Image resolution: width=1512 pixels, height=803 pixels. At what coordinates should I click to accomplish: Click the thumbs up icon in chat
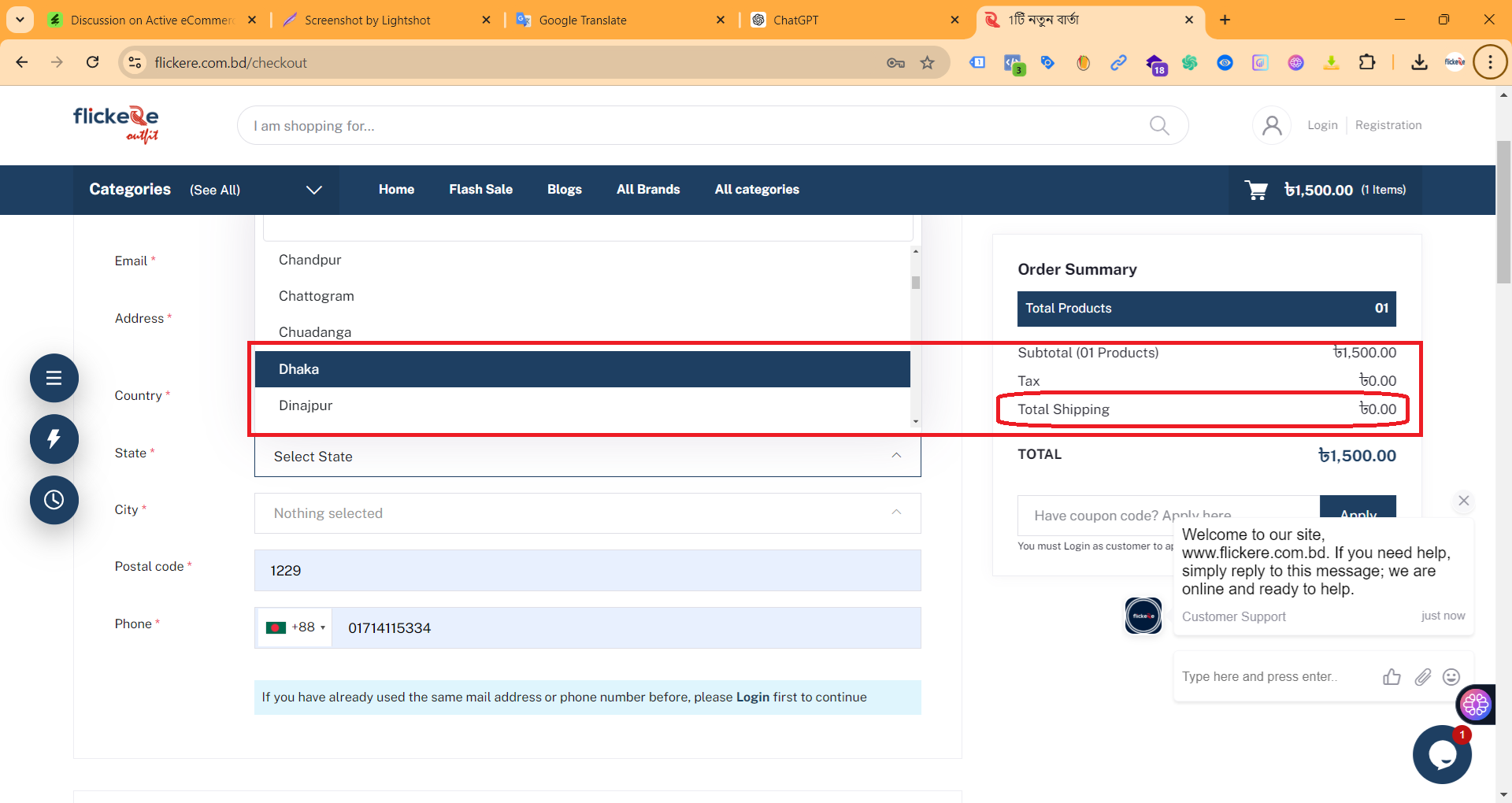(x=1392, y=677)
